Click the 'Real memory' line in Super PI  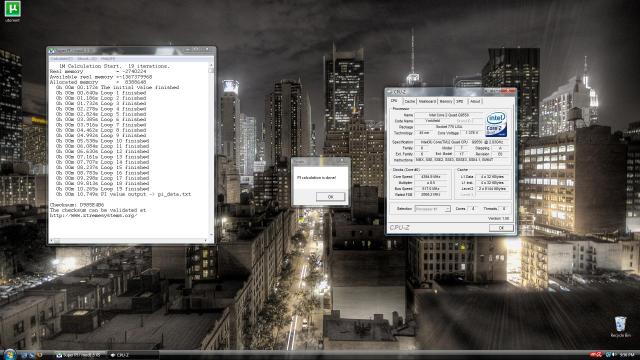click(98, 71)
